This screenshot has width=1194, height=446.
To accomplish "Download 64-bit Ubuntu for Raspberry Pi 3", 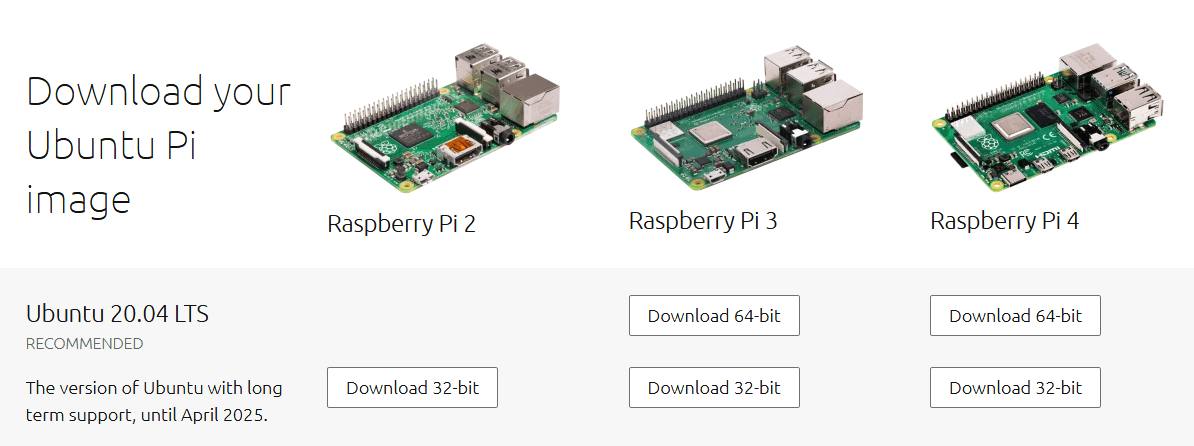I will point(714,315).
